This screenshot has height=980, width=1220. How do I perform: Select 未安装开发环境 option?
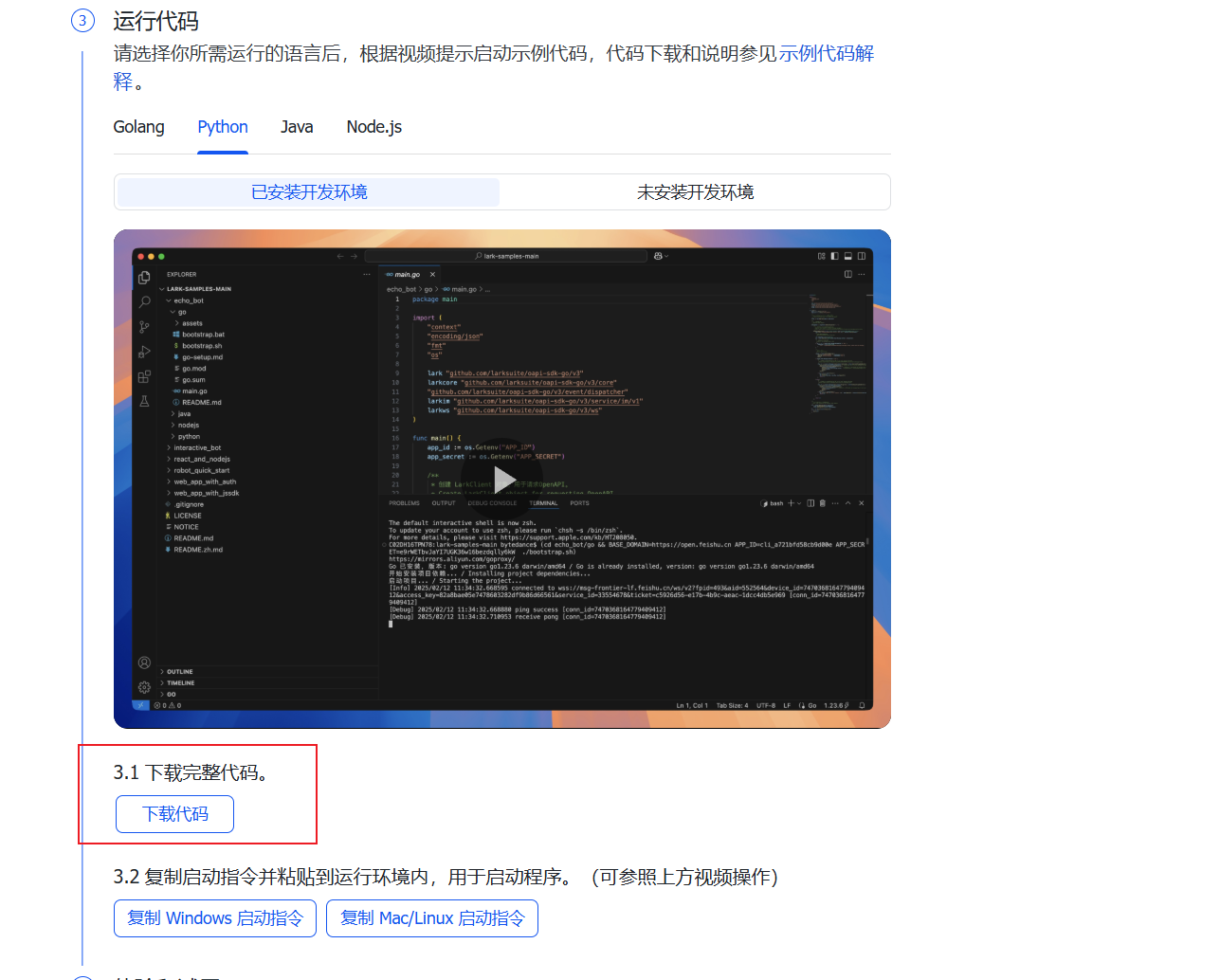(x=695, y=192)
